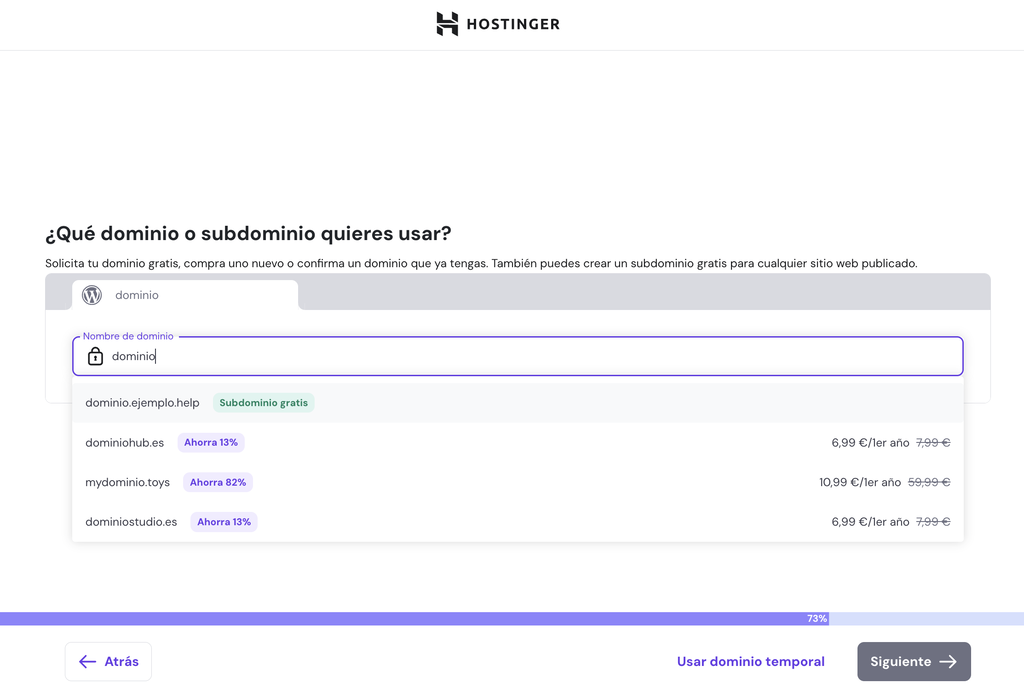
Task: Click the Siguiente button
Action: click(913, 661)
